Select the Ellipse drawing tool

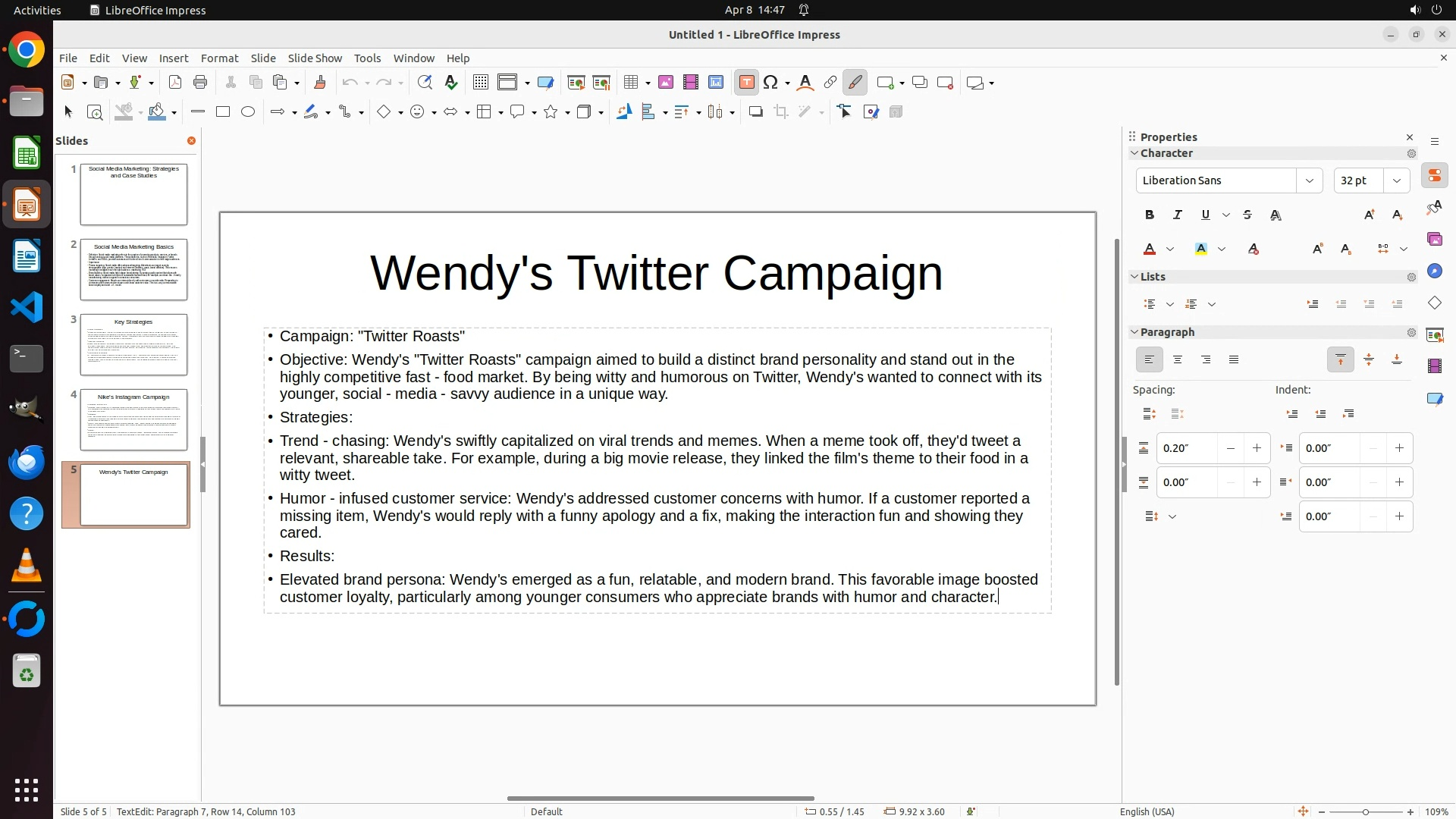coord(248,112)
